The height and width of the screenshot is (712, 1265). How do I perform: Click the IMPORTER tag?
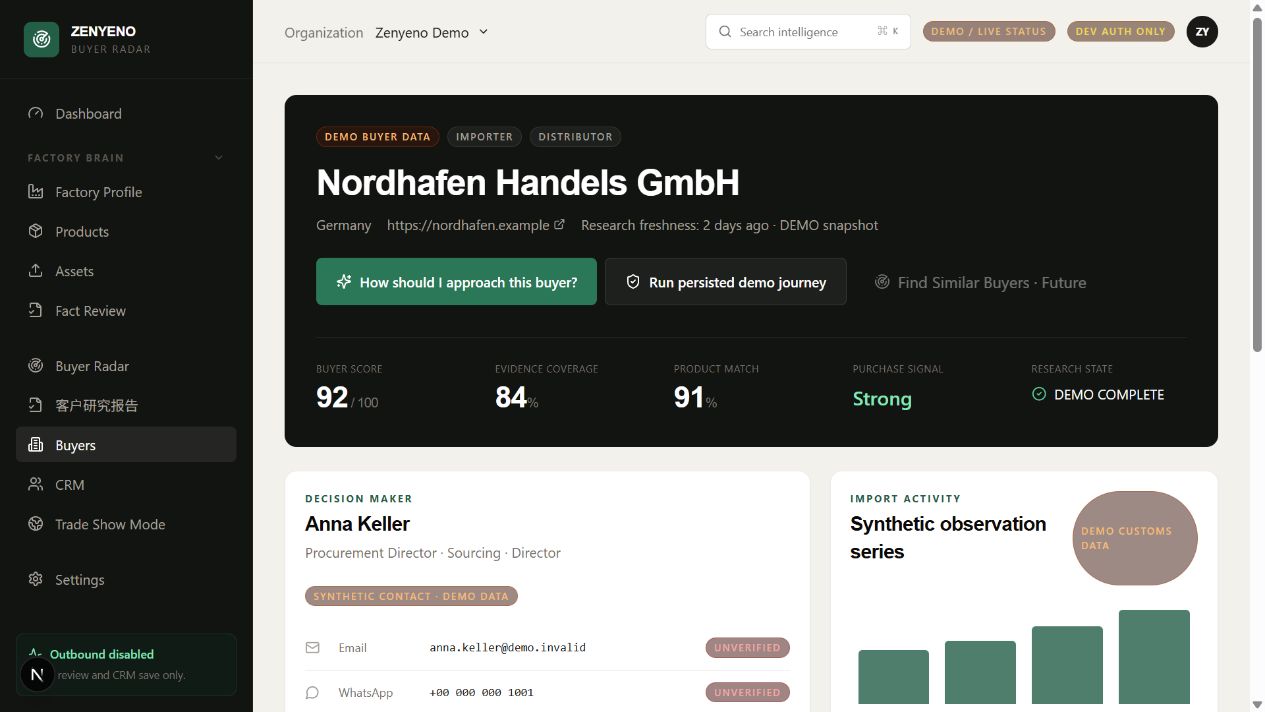484,137
